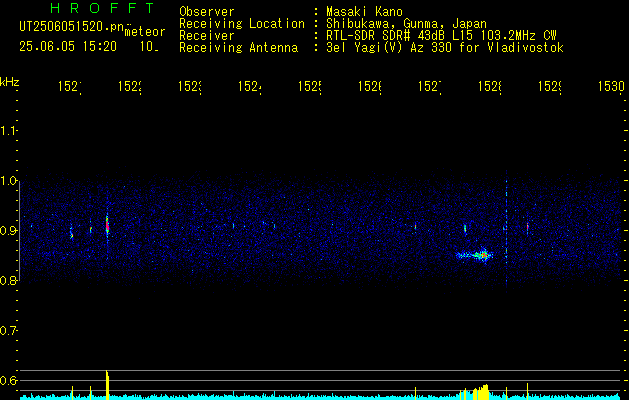The width and height of the screenshot is (629, 400).
Task: Click the 1525 time axis label
Action: pos(310,87)
